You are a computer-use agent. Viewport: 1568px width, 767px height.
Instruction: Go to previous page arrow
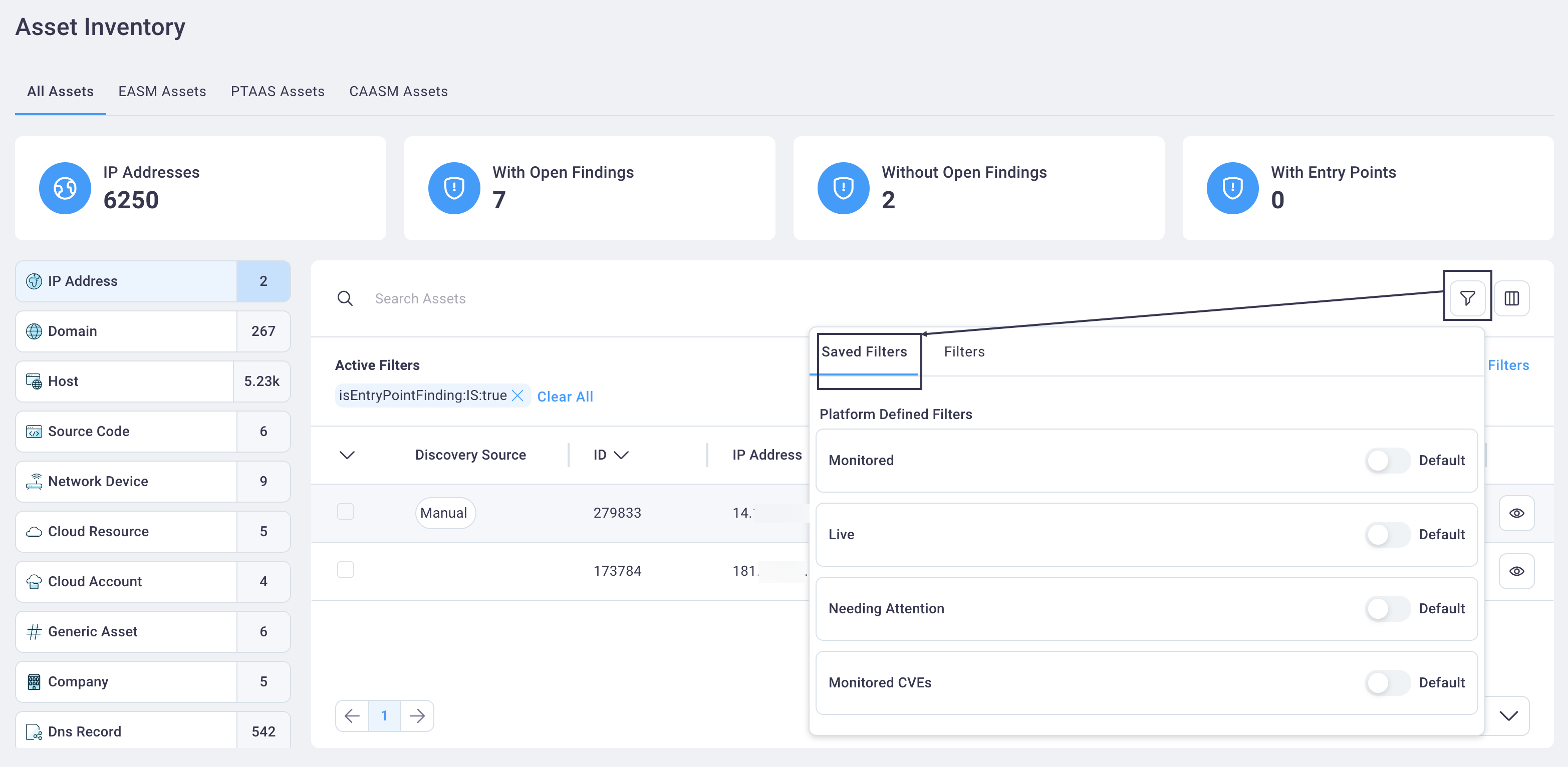(x=352, y=716)
